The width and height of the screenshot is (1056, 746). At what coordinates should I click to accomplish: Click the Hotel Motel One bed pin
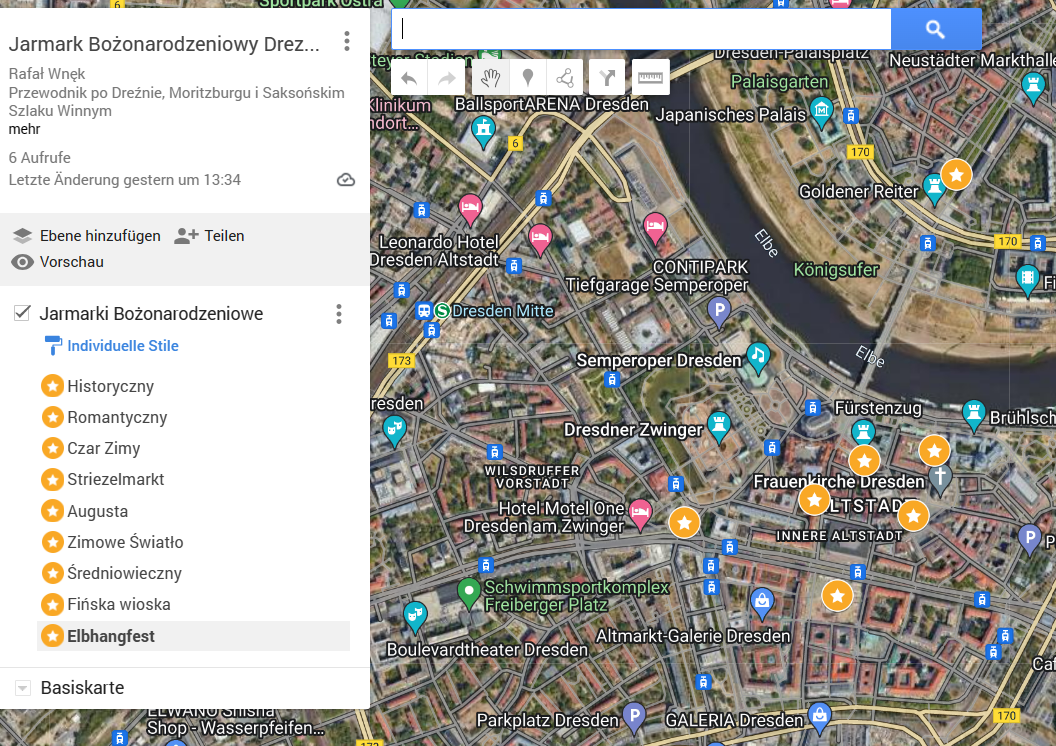tap(640, 515)
